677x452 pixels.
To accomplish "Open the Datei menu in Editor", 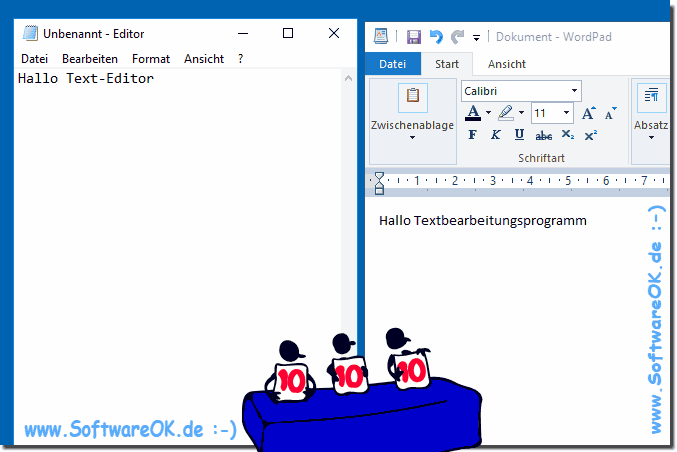I will 34,59.
